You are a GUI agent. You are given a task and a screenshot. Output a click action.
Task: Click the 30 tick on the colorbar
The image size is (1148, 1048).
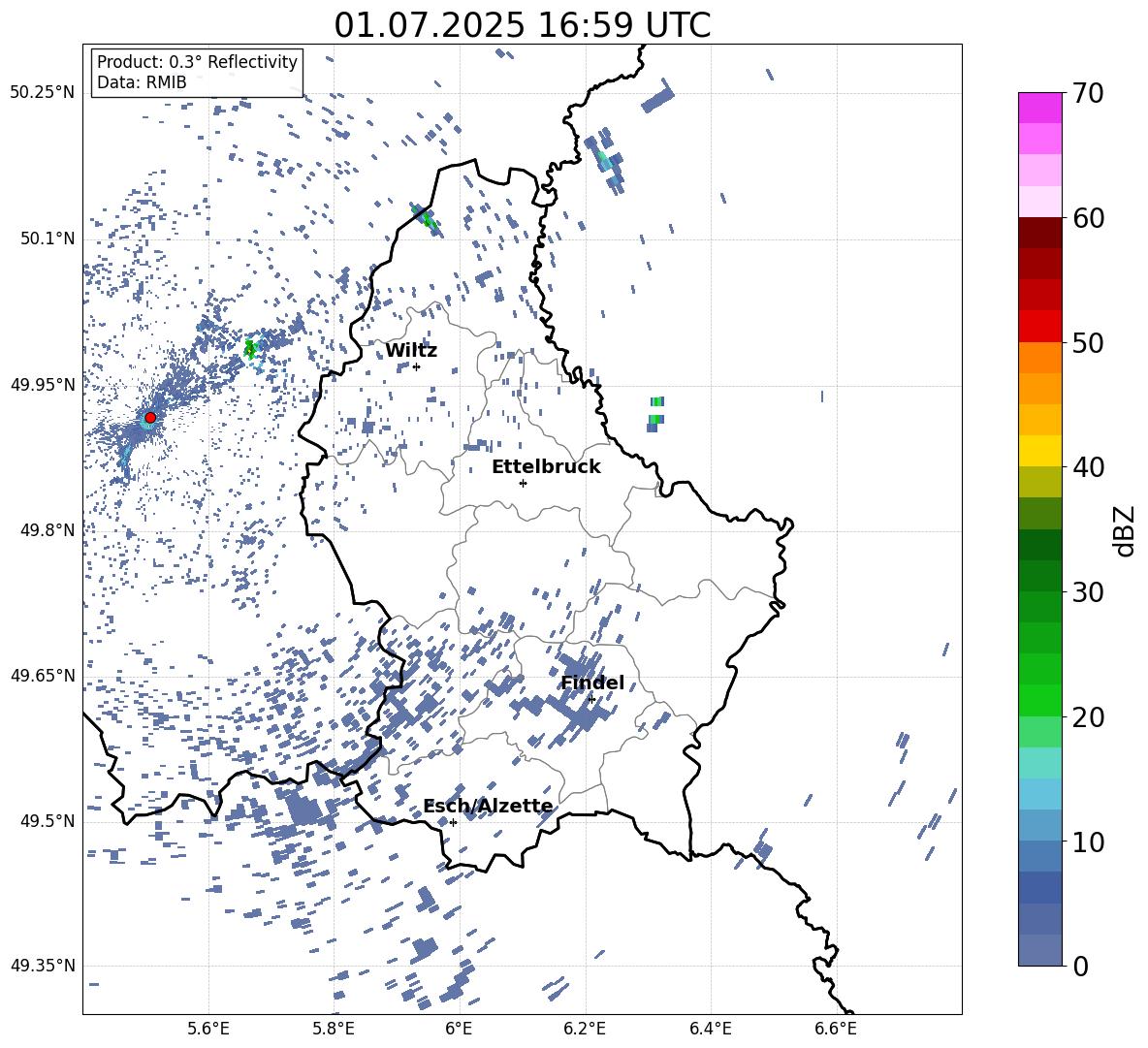[x=1088, y=592]
